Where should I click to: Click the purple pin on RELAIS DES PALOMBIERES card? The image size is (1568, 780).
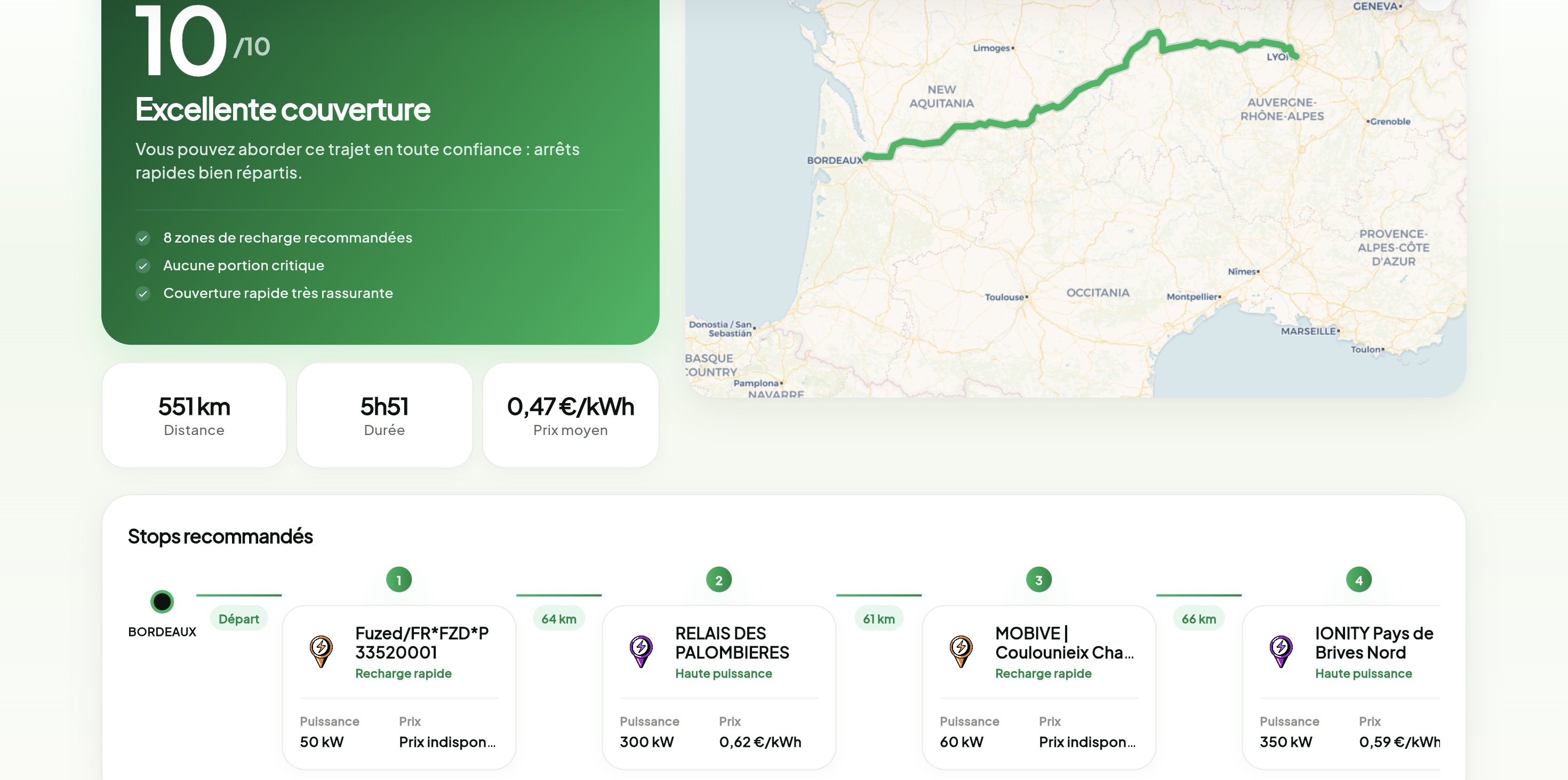pyautogui.click(x=641, y=650)
